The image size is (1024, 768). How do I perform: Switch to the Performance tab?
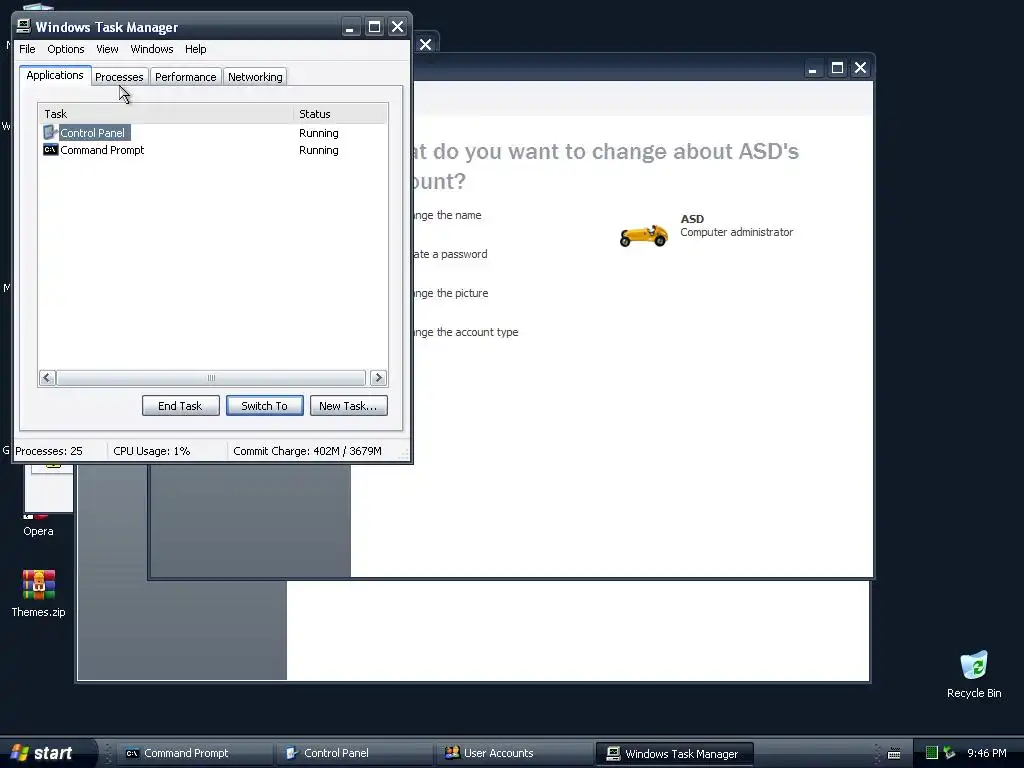point(185,77)
